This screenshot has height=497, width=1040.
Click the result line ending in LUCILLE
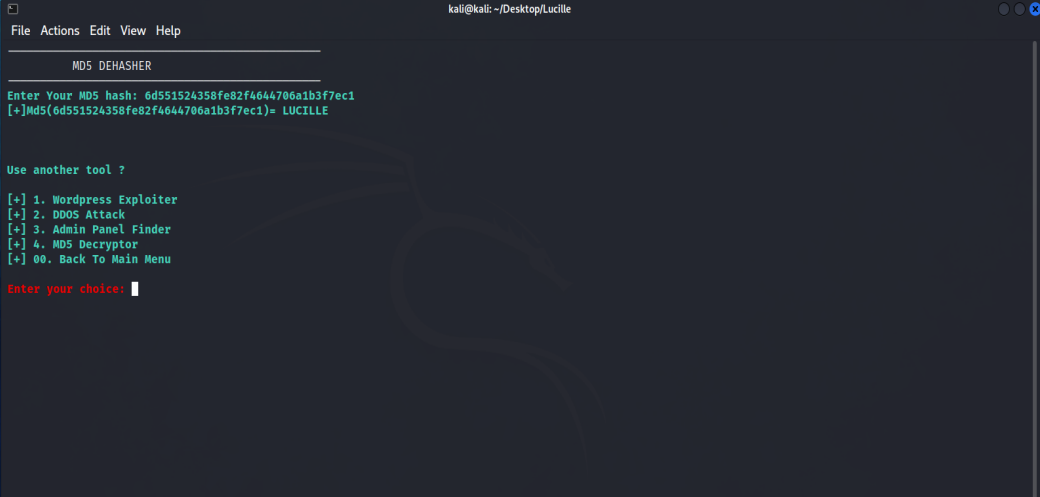(167, 111)
